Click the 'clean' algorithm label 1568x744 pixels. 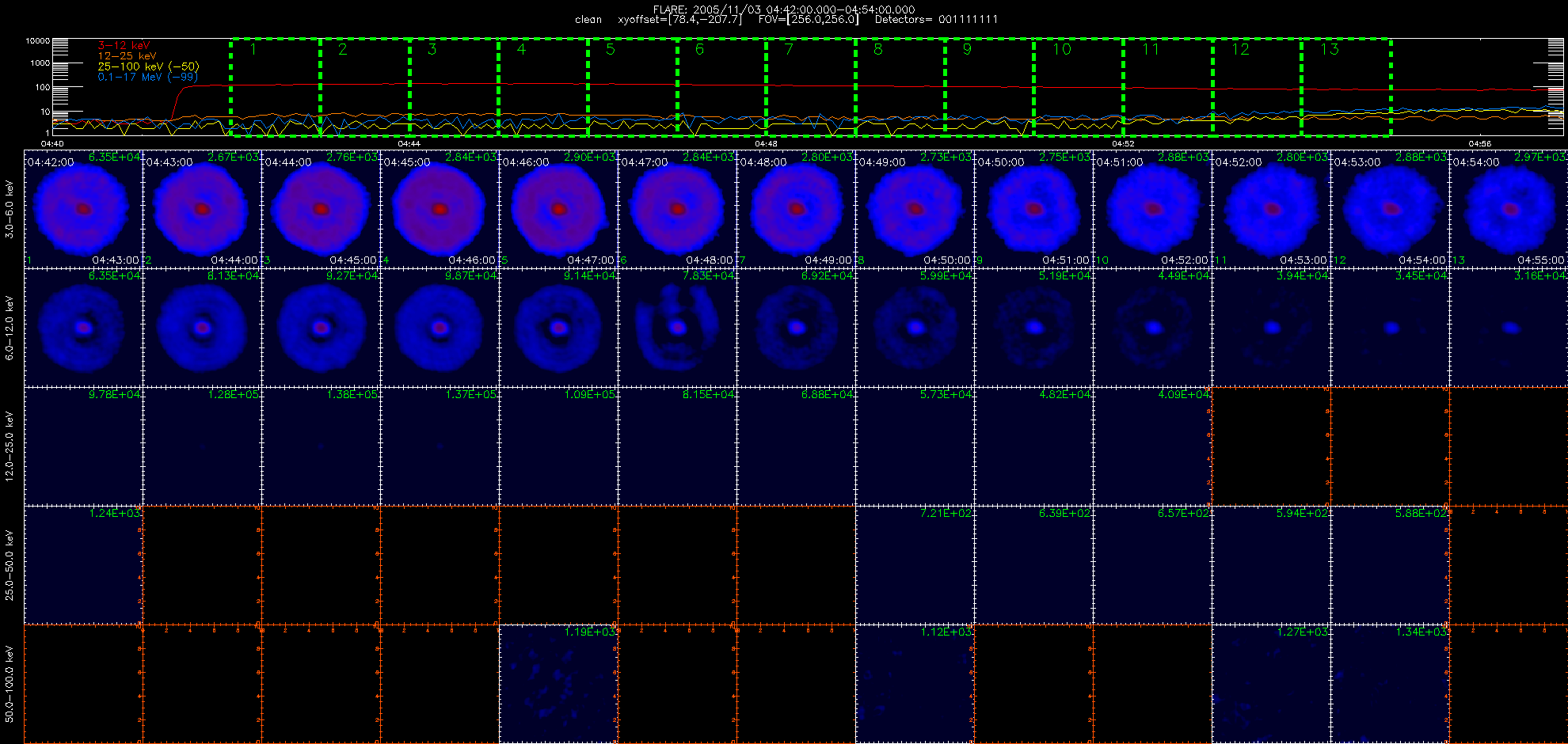588,19
